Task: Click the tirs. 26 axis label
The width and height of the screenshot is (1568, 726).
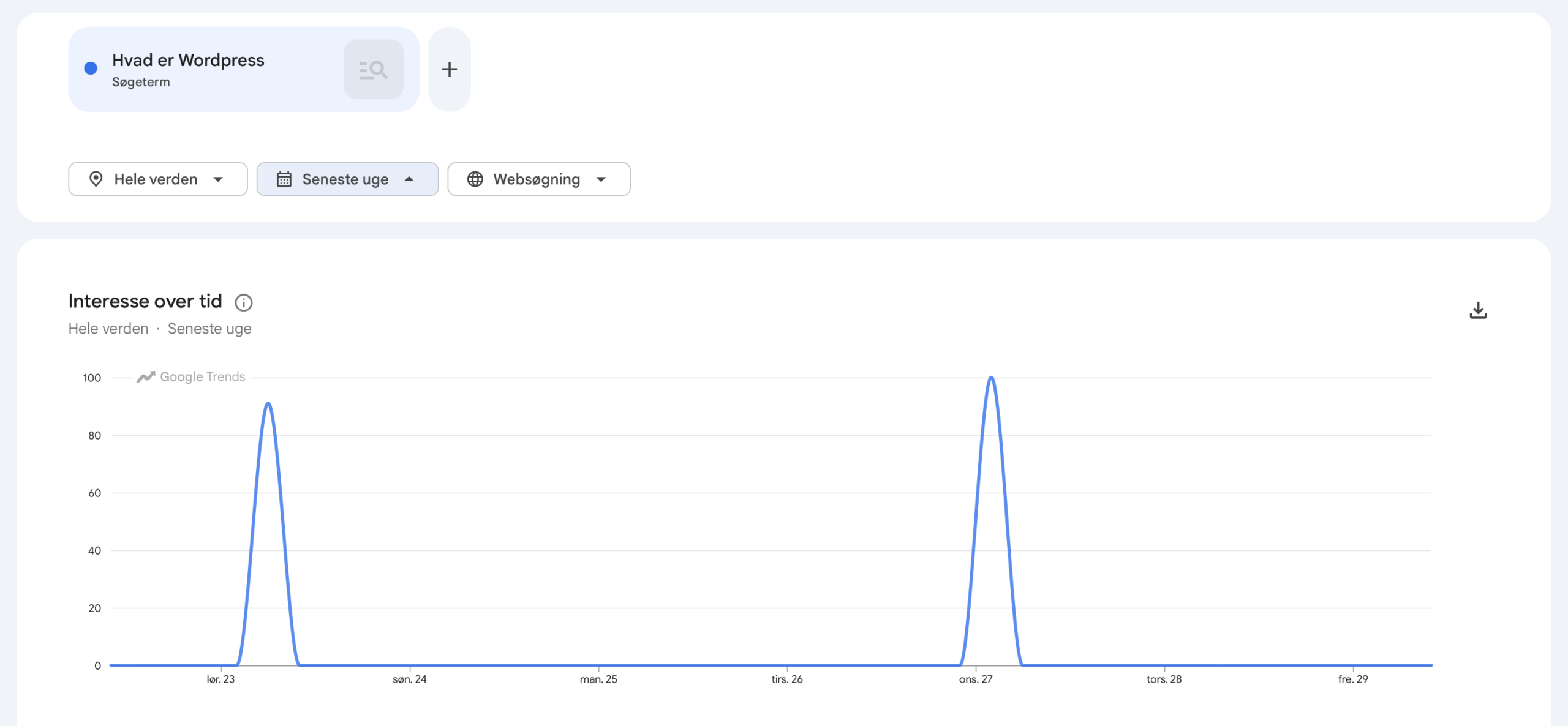Action: (787, 679)
